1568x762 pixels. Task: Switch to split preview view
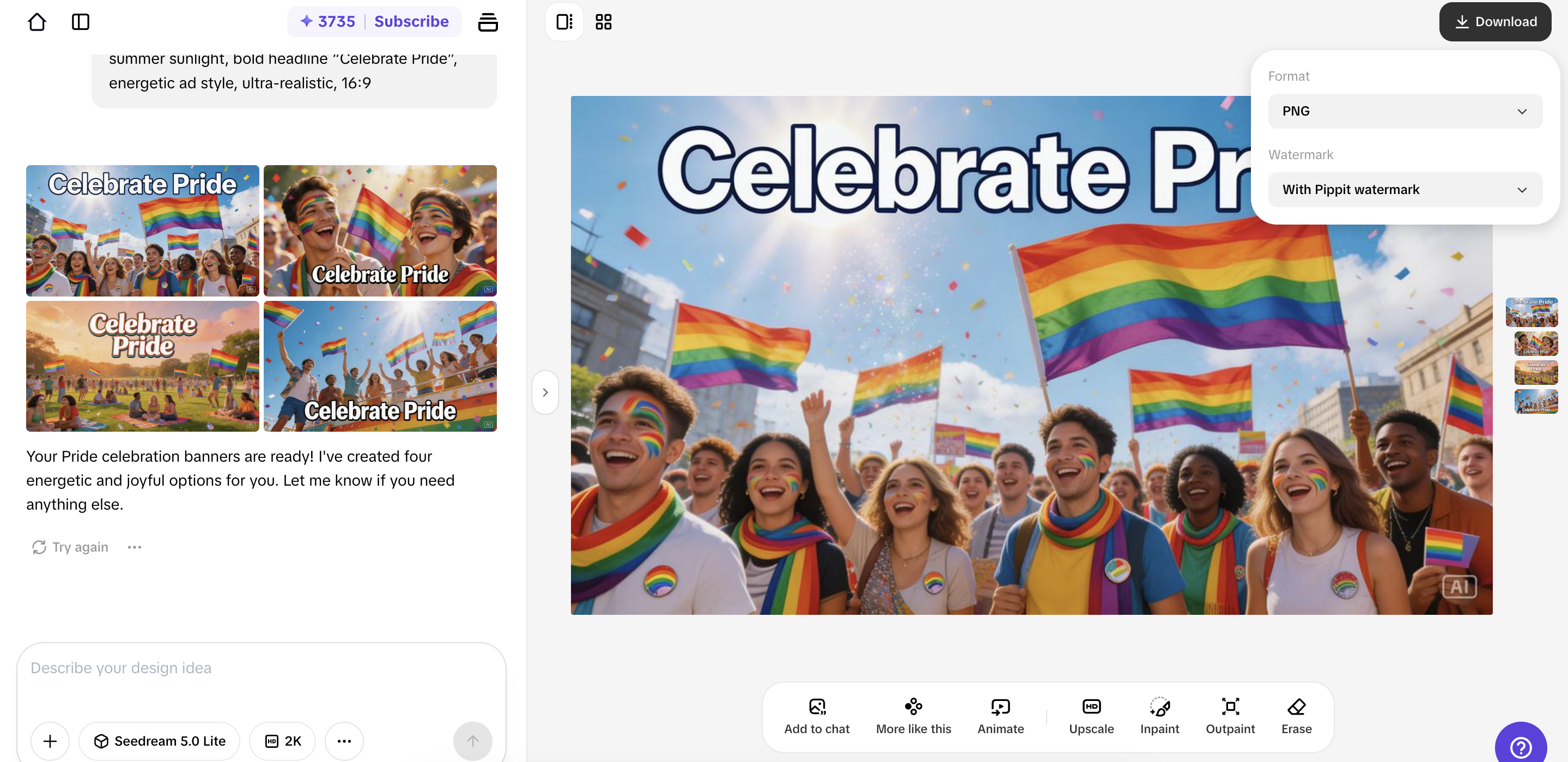tap(564, 22)
